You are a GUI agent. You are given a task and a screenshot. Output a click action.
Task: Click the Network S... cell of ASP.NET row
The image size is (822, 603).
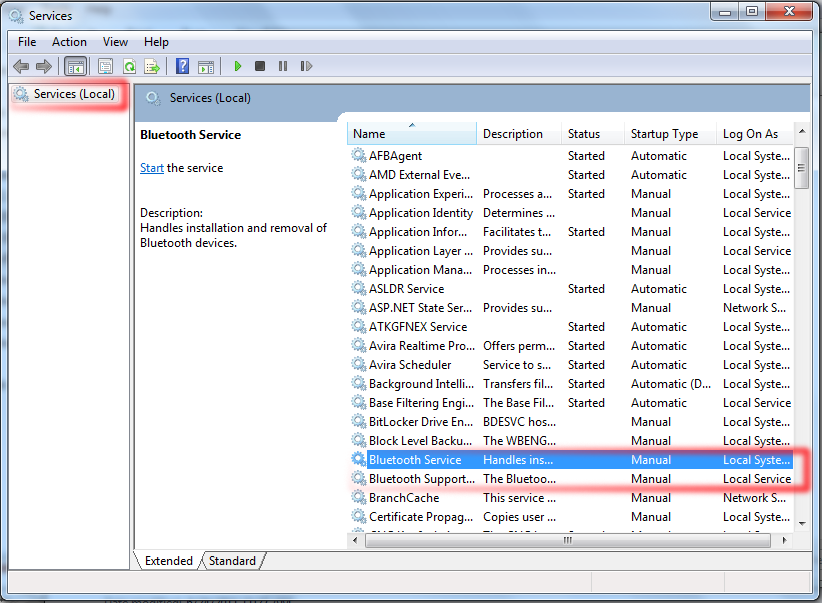click(x=754, y=307)
